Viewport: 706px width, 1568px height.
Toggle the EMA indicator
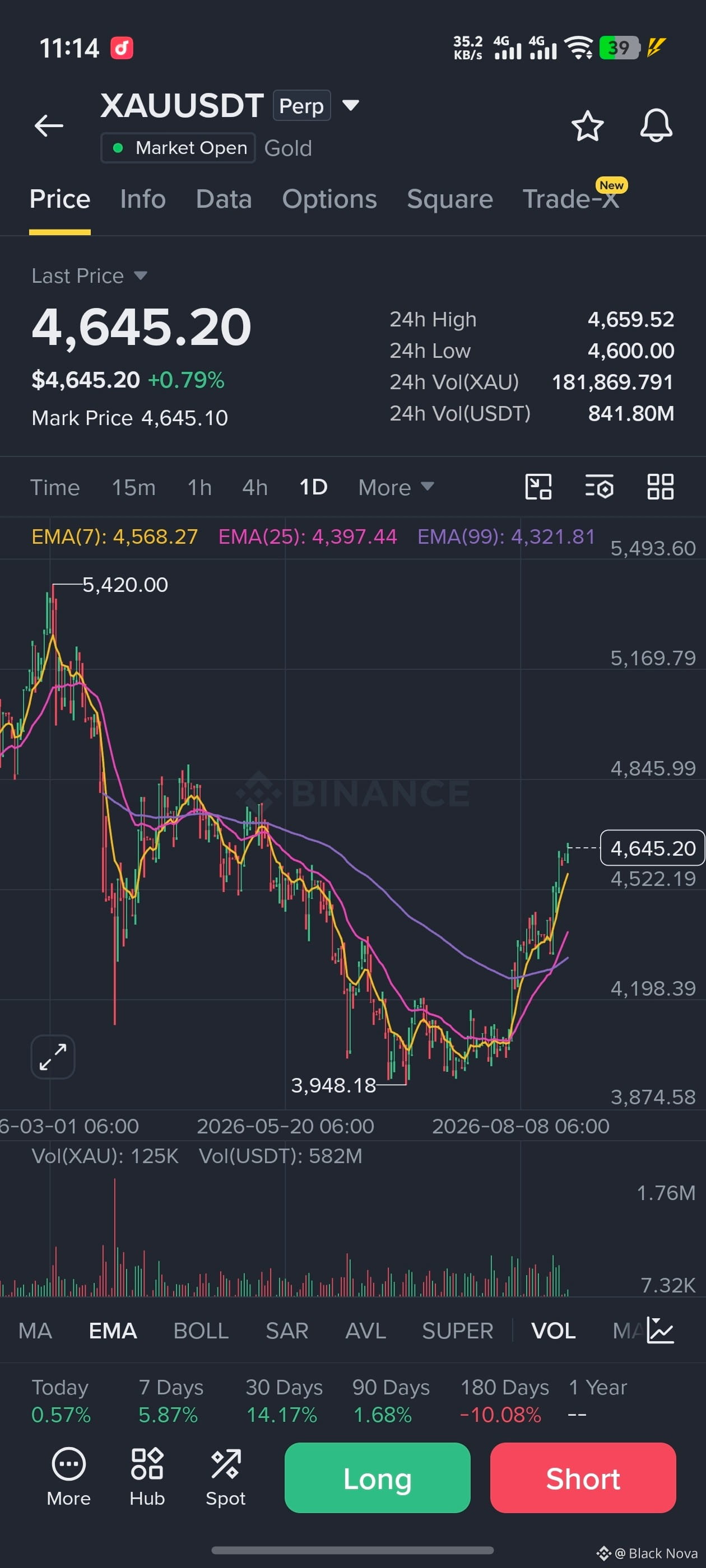coord(113,1330)
